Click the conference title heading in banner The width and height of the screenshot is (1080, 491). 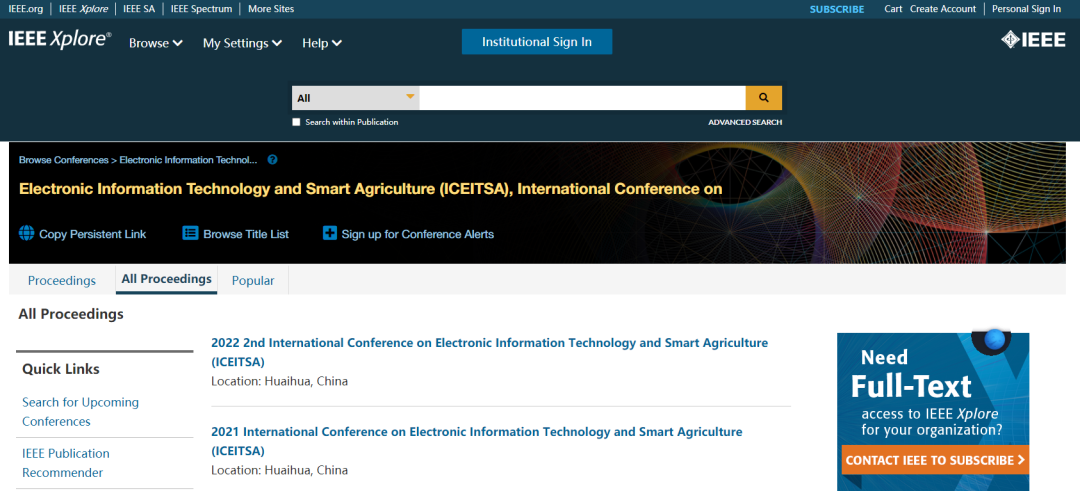371,189
